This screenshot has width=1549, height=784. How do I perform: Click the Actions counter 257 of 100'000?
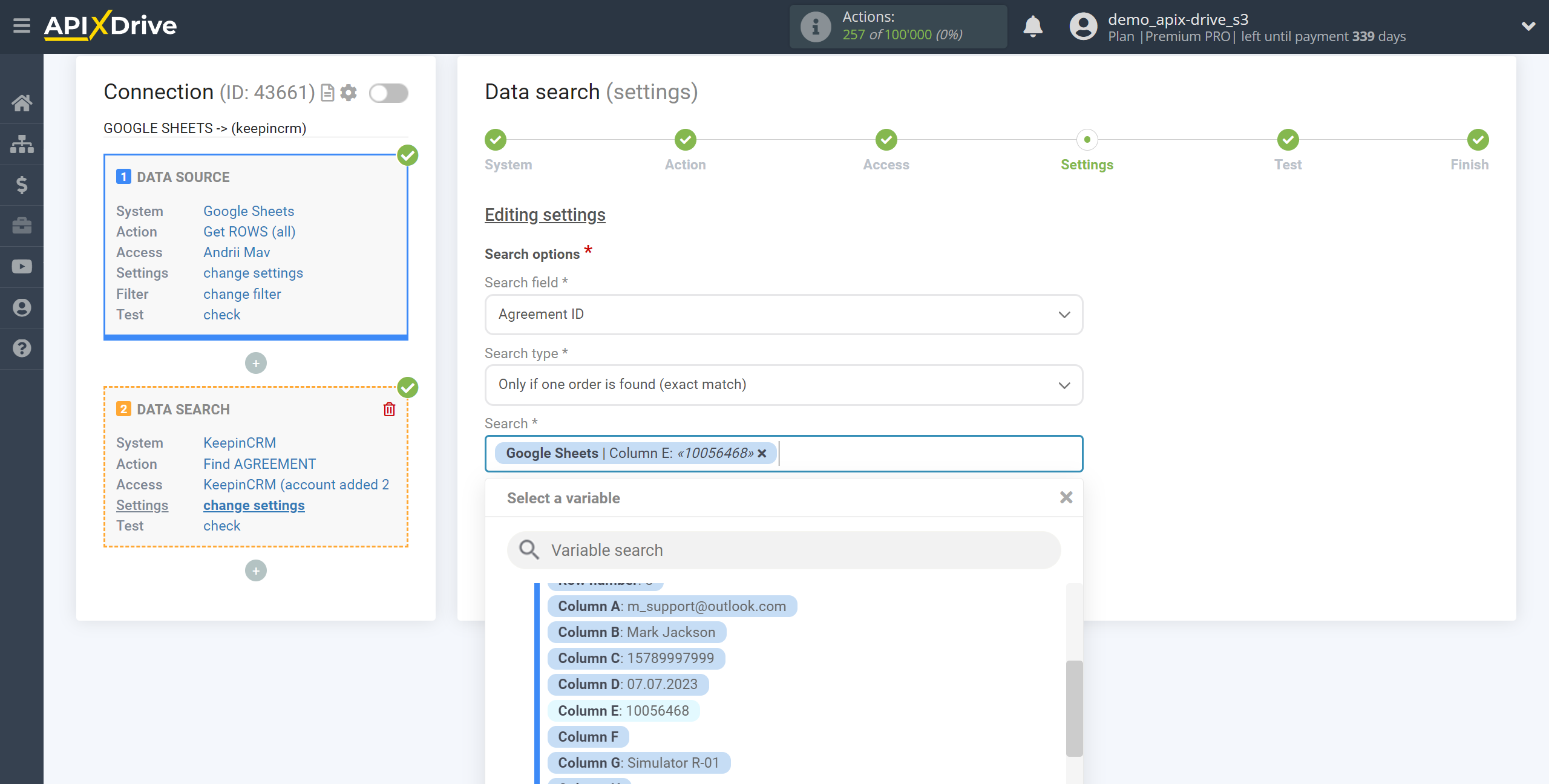[902, 35]
